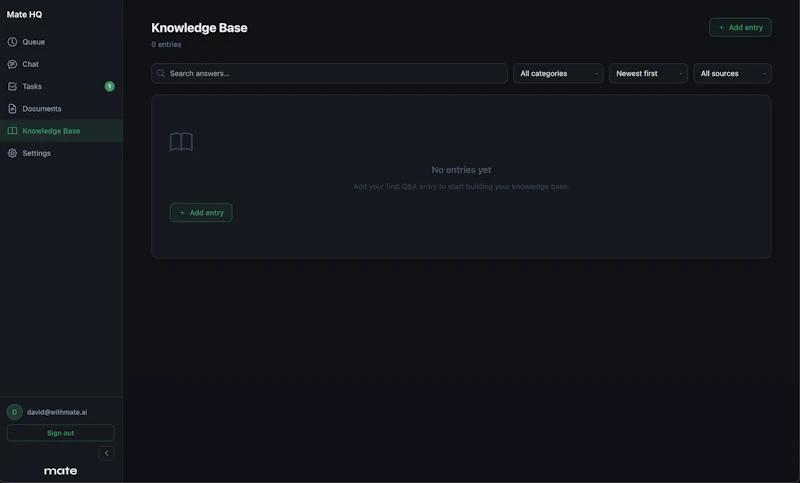Viewport: 800px width, 483px height.
Task: Click the Queue clock icon
Action: [x=12, y=42]
